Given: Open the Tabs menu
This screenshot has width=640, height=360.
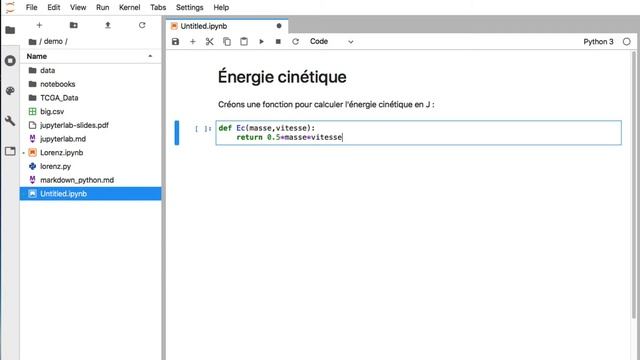Looking at the screenshot, I should click(158, 7).
